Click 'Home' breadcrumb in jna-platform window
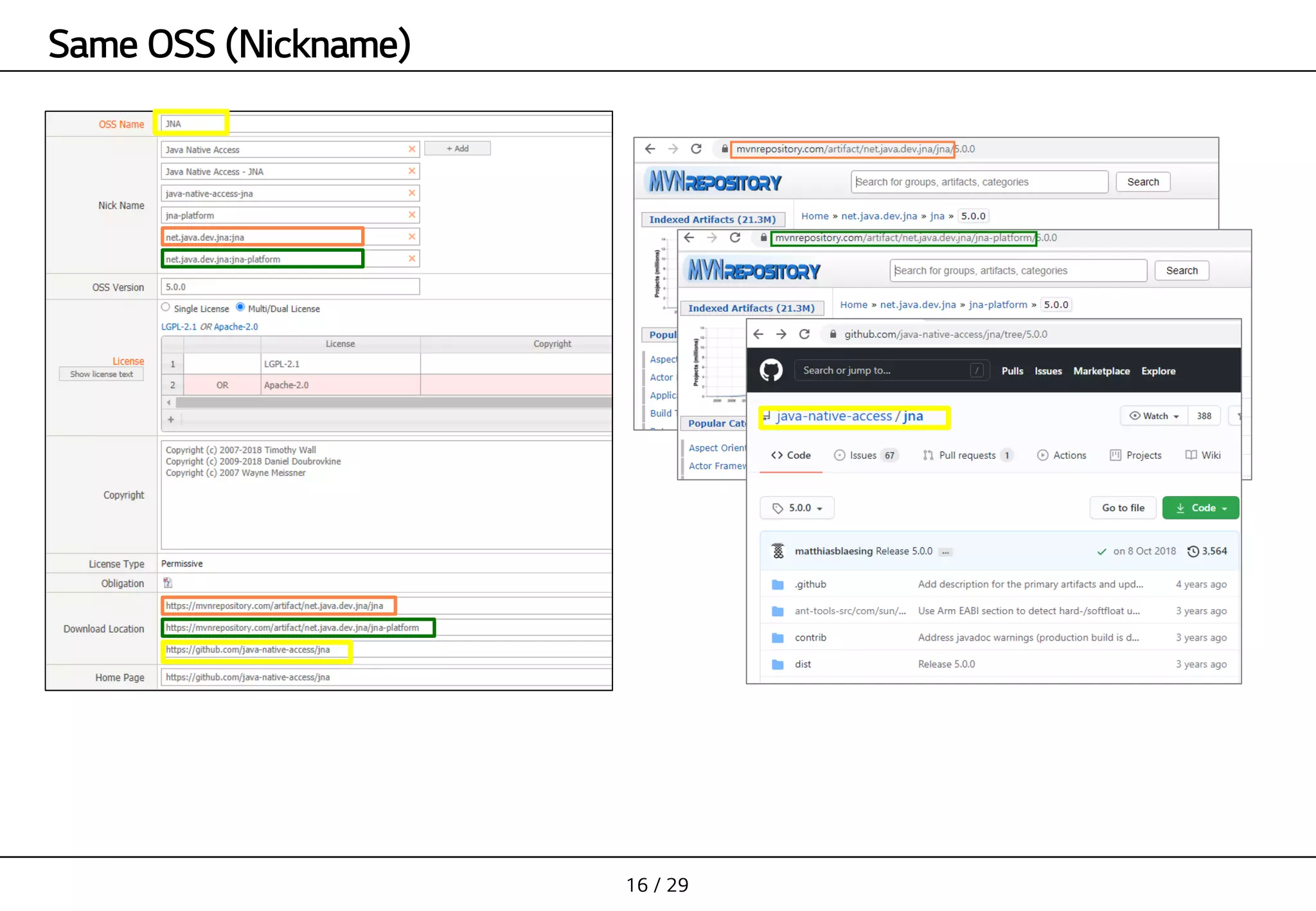Screen dimensions: 1316x911 853,305
